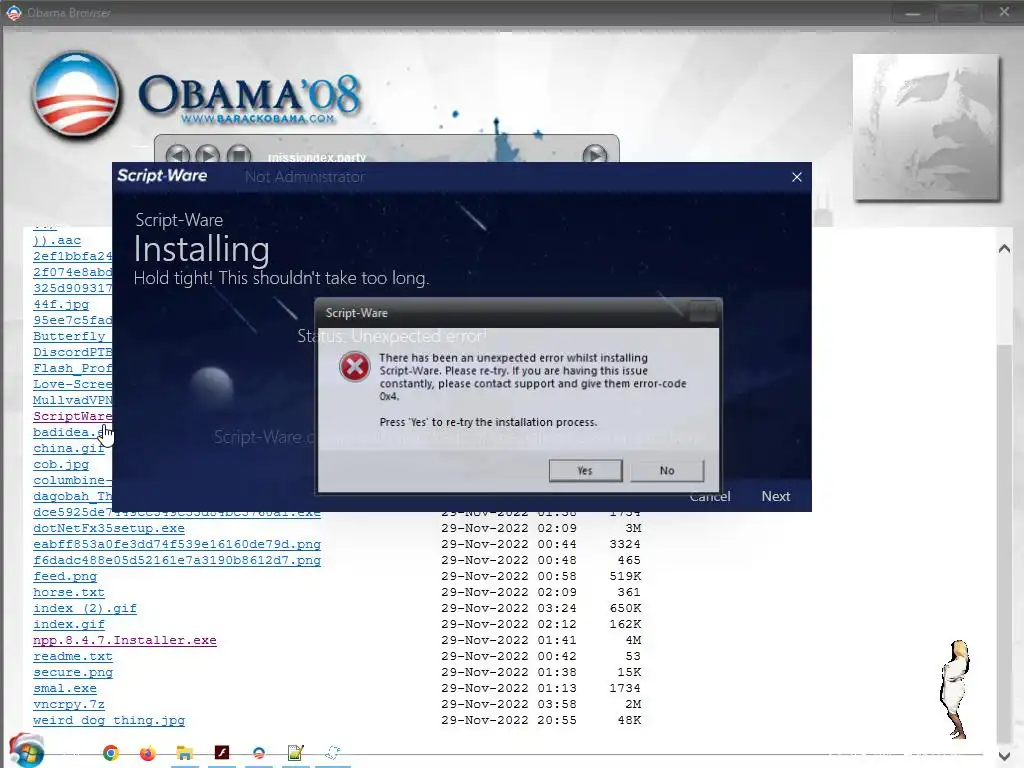This screenshot has width=1024, height=768.
Task: Click the Obama Browser go button
Action: click(x=594, y=154)
